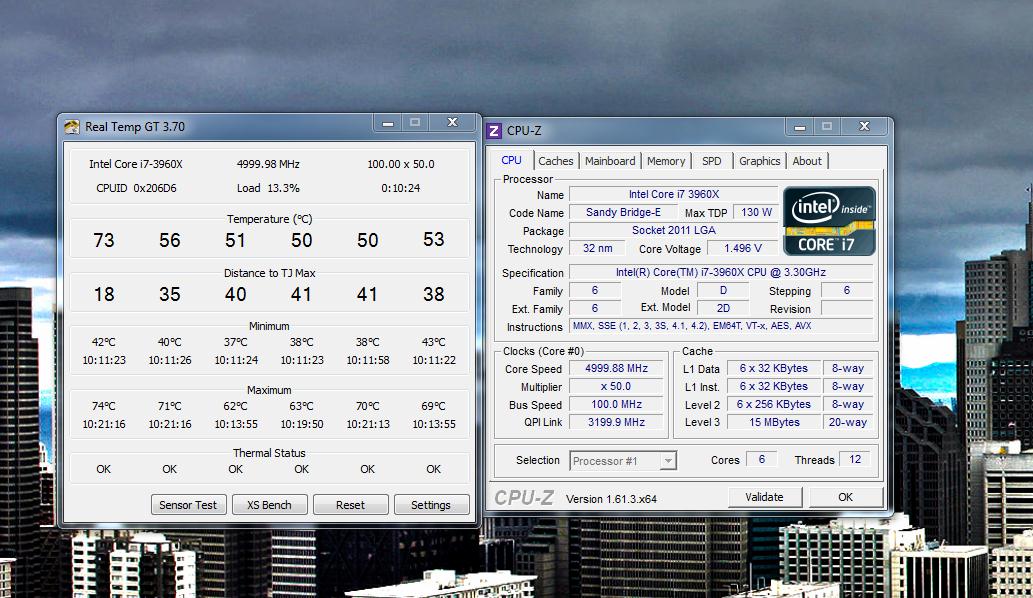The height and width of the screenshot is (598, 1033).
Task: Click the Cores count value 6
Action: [762, 459]
